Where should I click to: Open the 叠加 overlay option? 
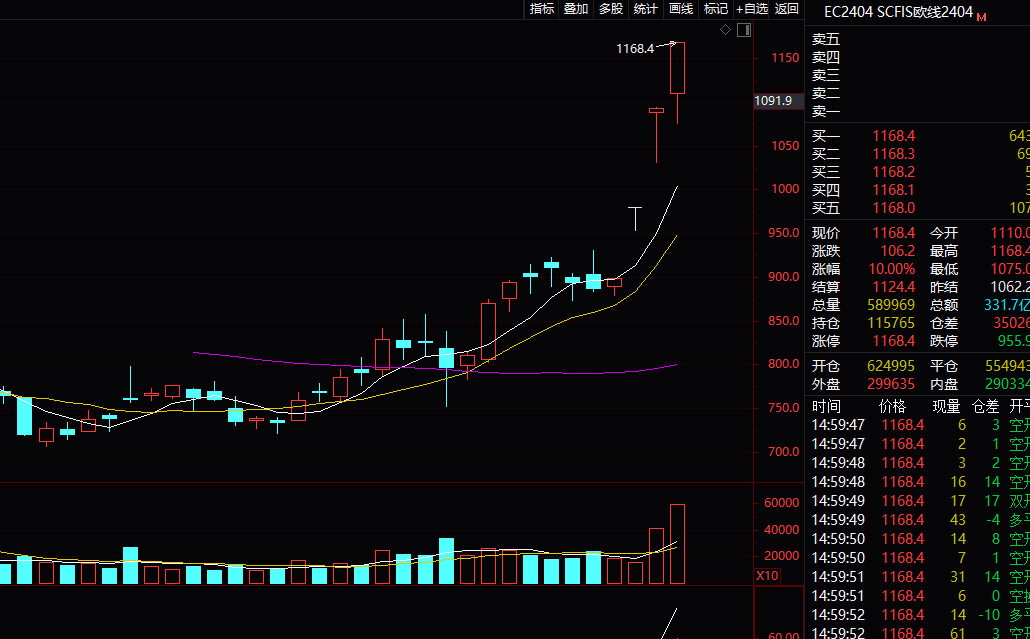576,9
